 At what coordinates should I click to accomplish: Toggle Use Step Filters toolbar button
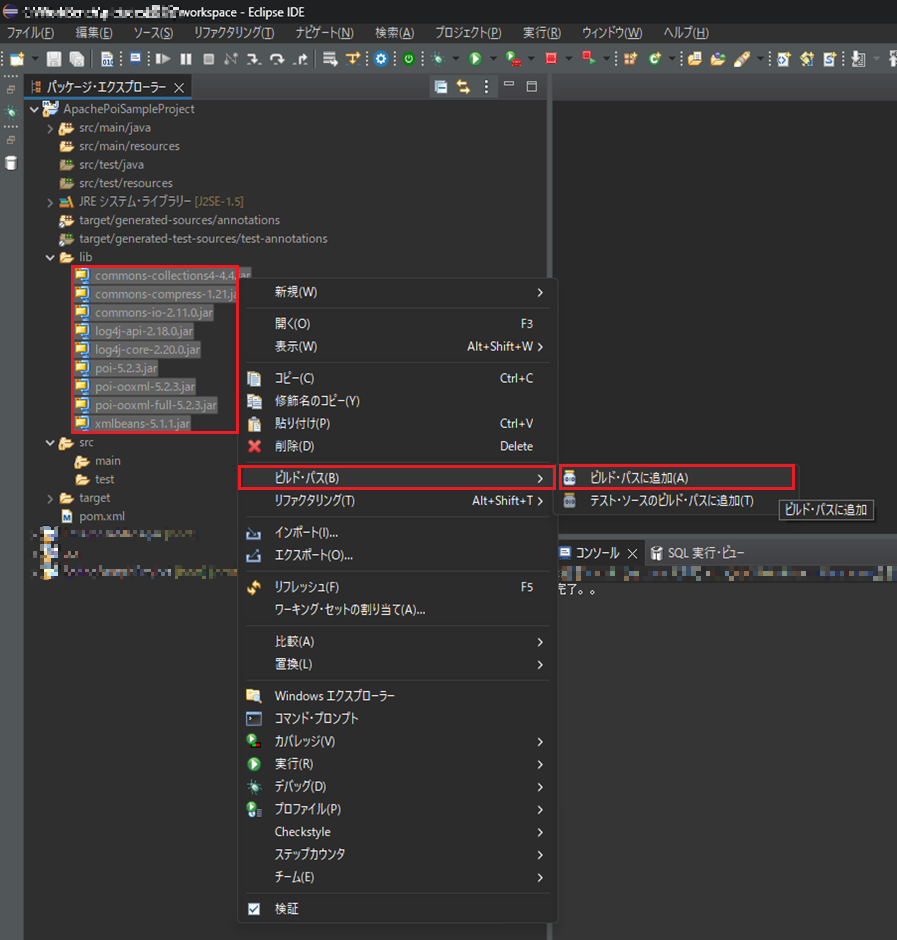[353, 59]
